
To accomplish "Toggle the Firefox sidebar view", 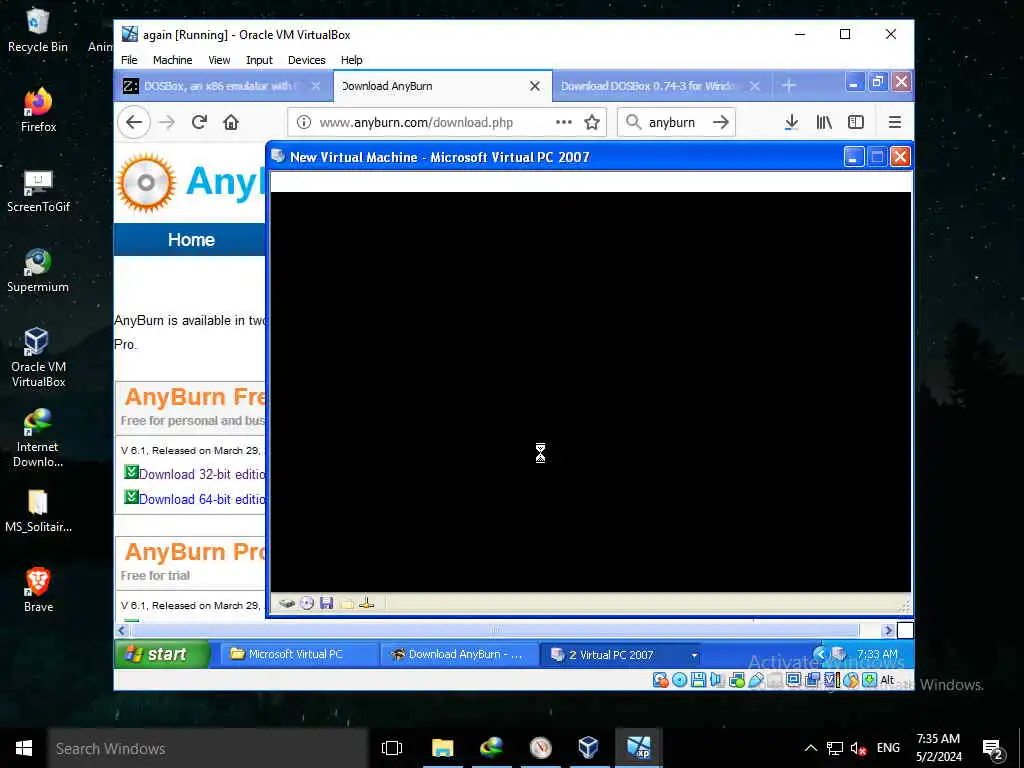I will [x=856, y=122].
